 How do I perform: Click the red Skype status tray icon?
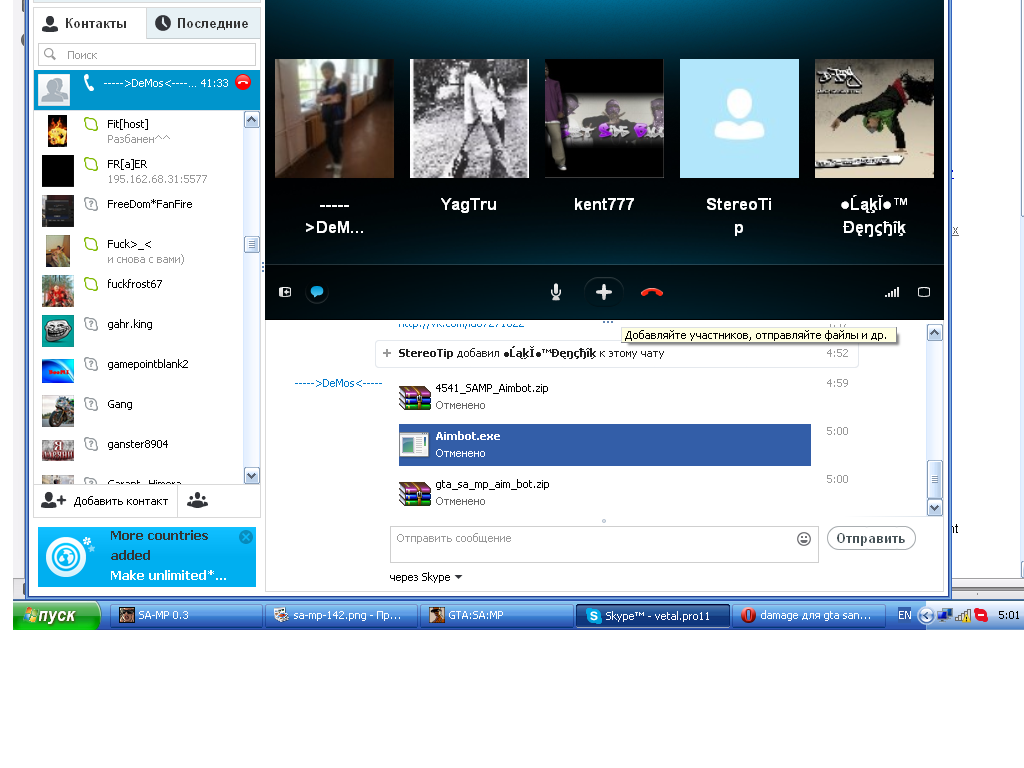point(981,615)
